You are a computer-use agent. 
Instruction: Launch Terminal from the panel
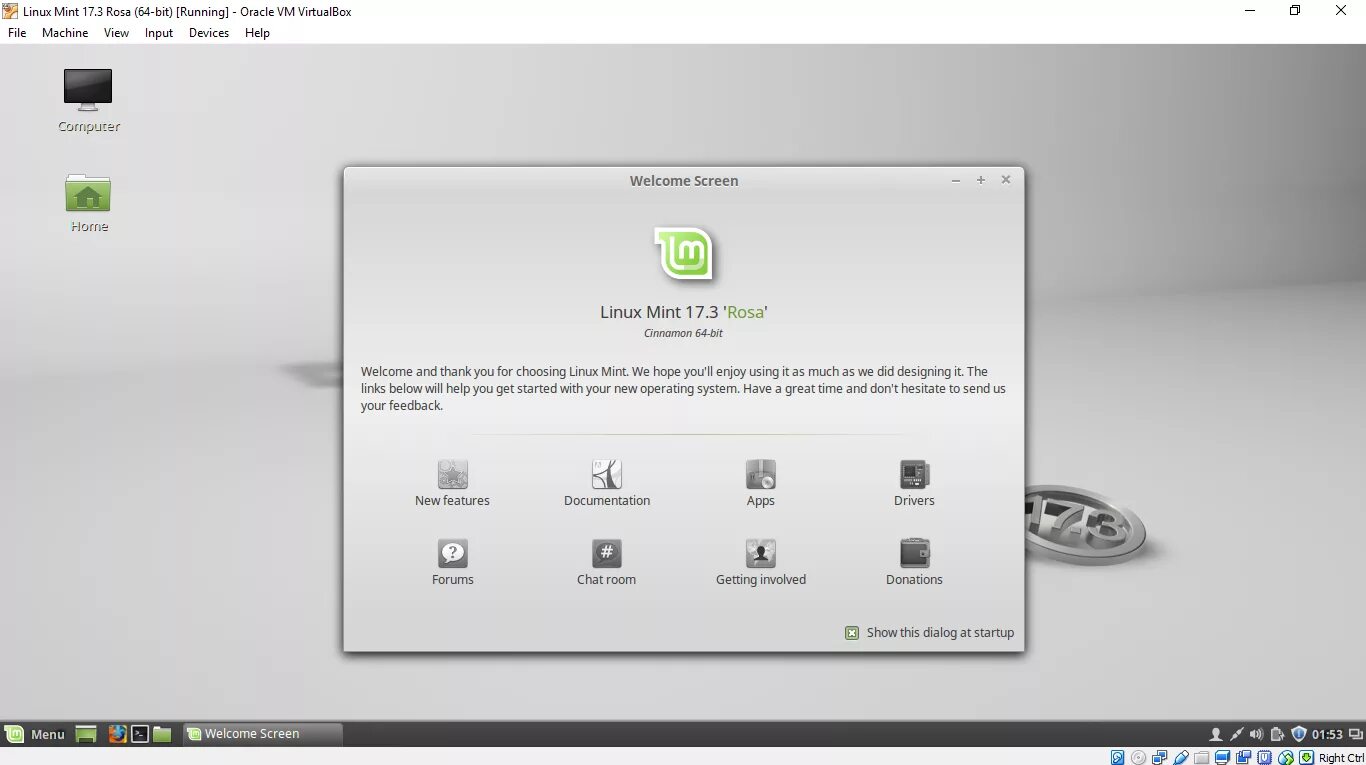(140, 734)
